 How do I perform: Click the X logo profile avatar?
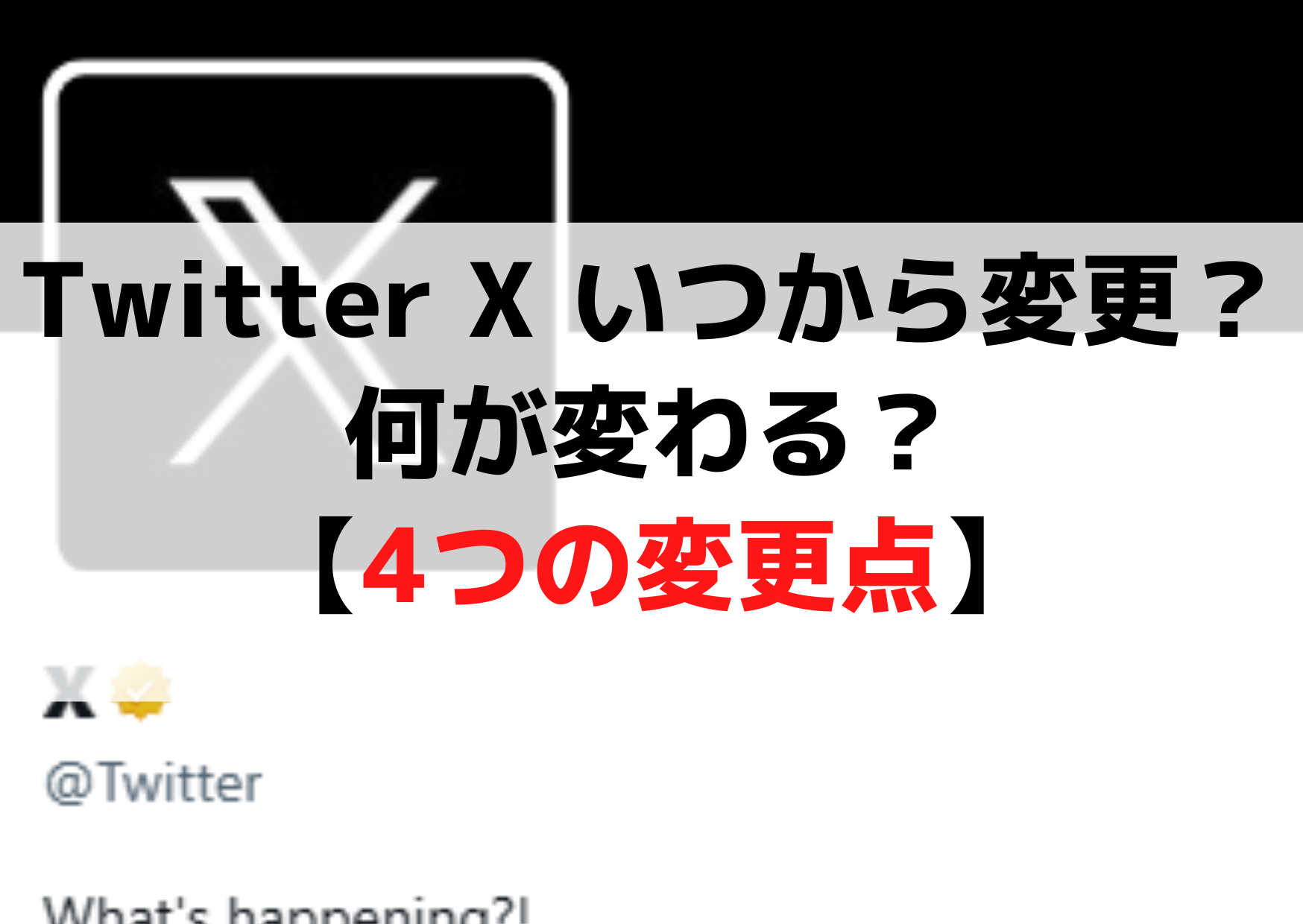pos(306,317)
